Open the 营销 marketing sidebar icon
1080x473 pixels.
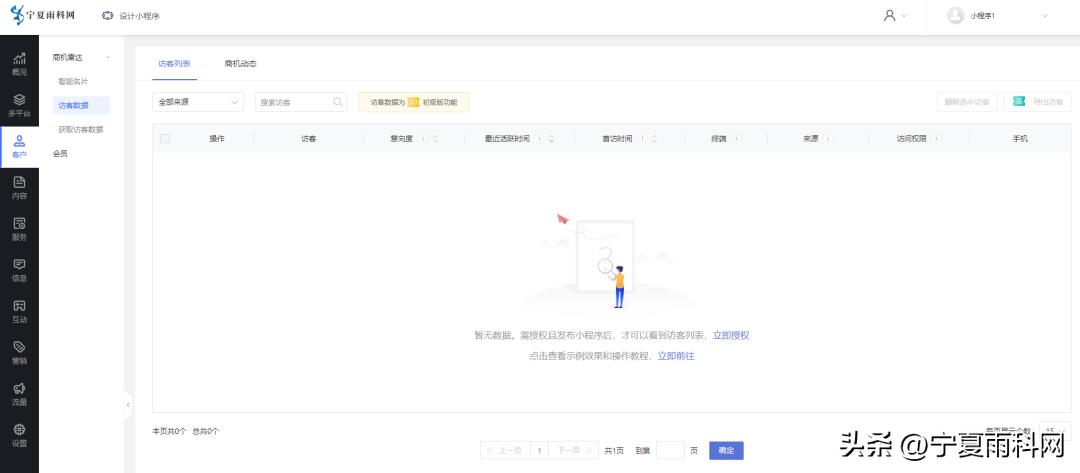click(19, 353)
